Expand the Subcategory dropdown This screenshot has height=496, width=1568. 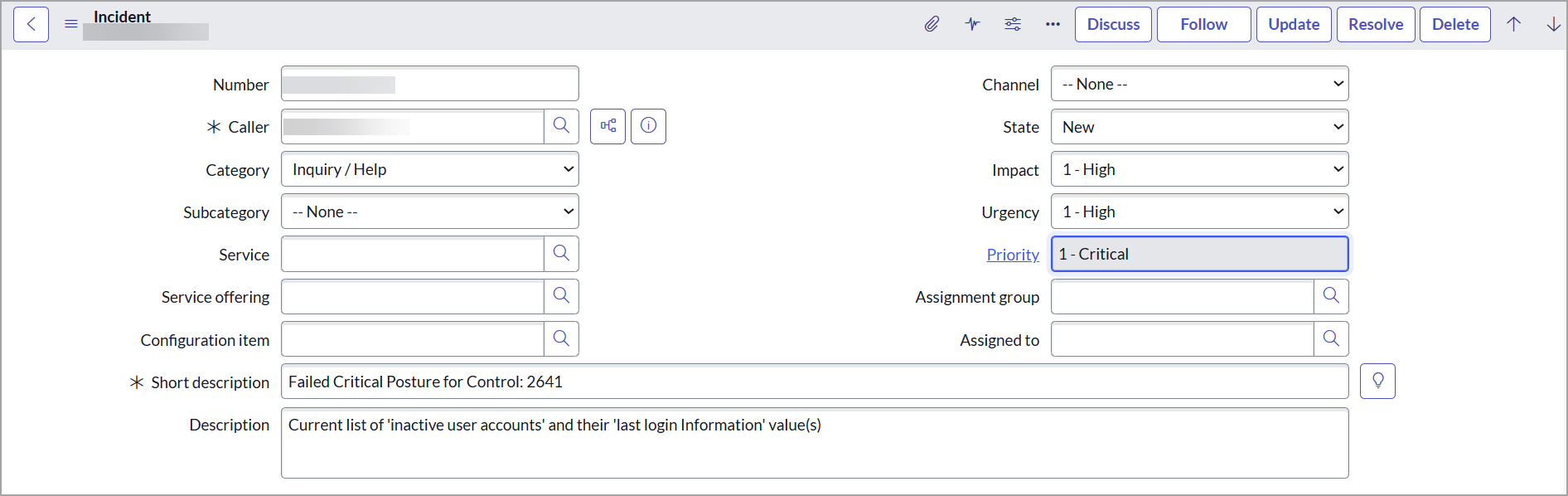tap(430, 212)
